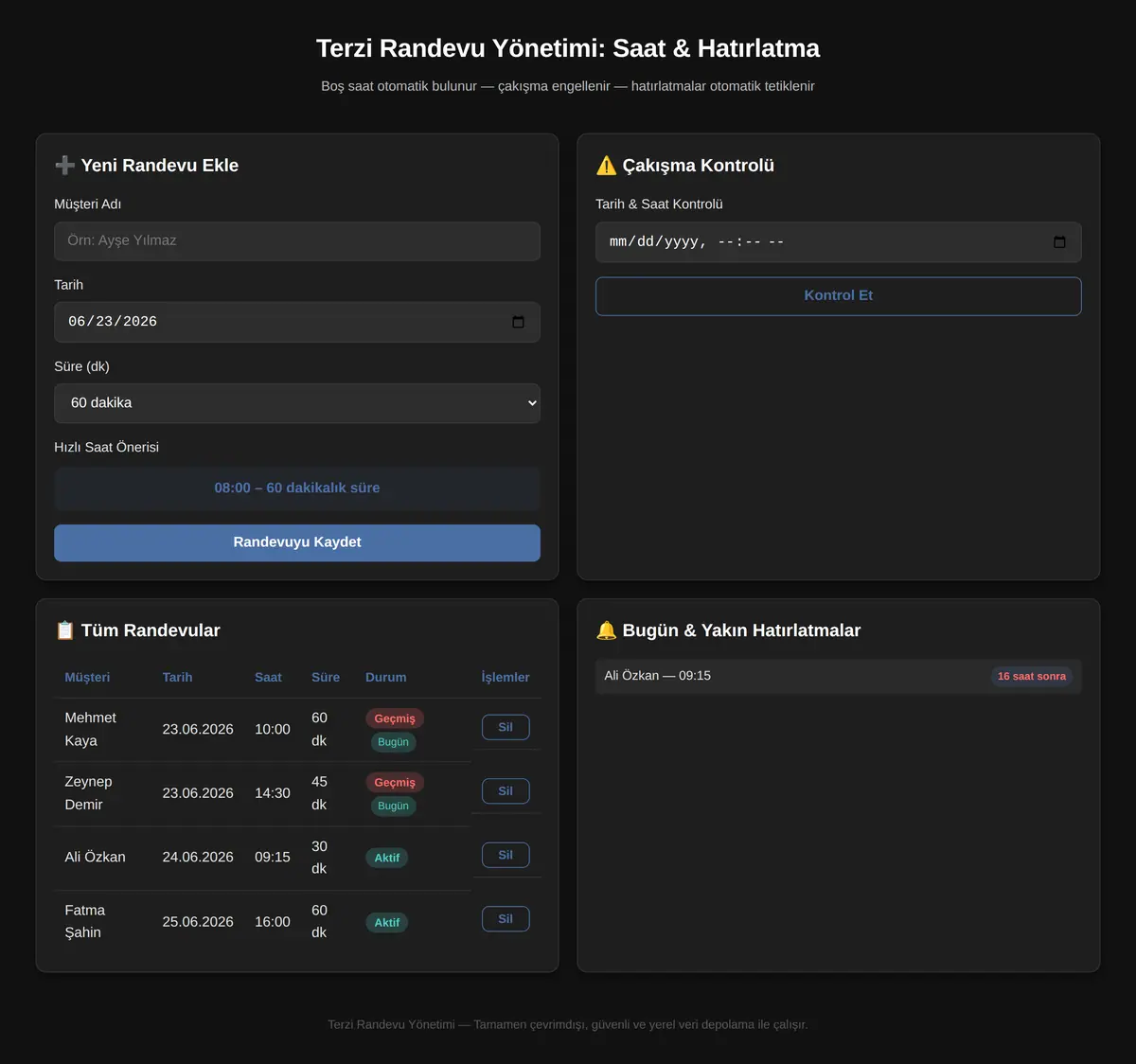Click the customer name Mehmet Kaya
Screen dimensions: 1136x1064
pyautogui.click(x=91, y=729)
